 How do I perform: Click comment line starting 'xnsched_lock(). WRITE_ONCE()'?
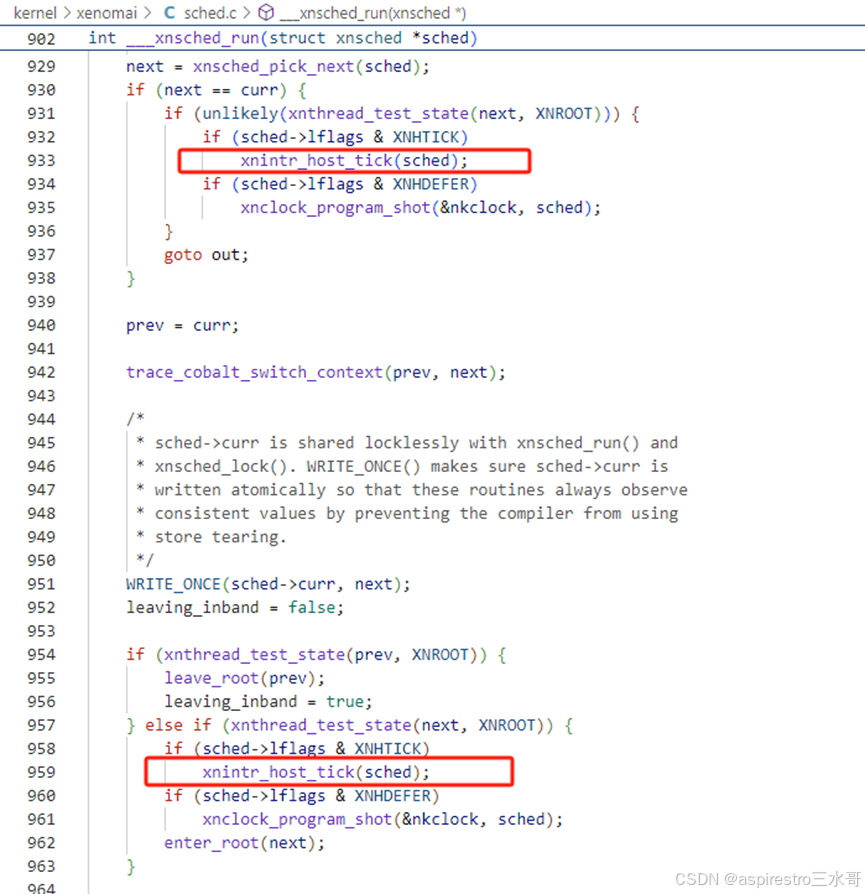coord(402,466)
